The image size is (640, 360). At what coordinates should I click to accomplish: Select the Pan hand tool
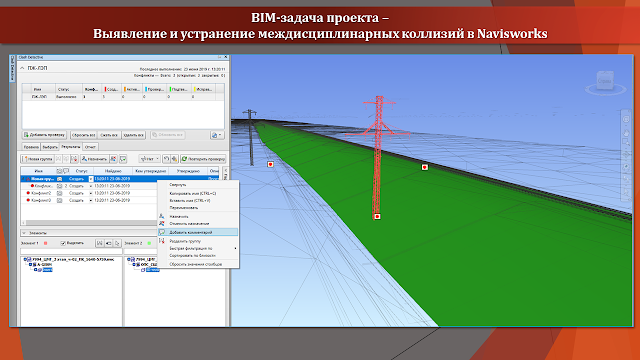[626, 132]
